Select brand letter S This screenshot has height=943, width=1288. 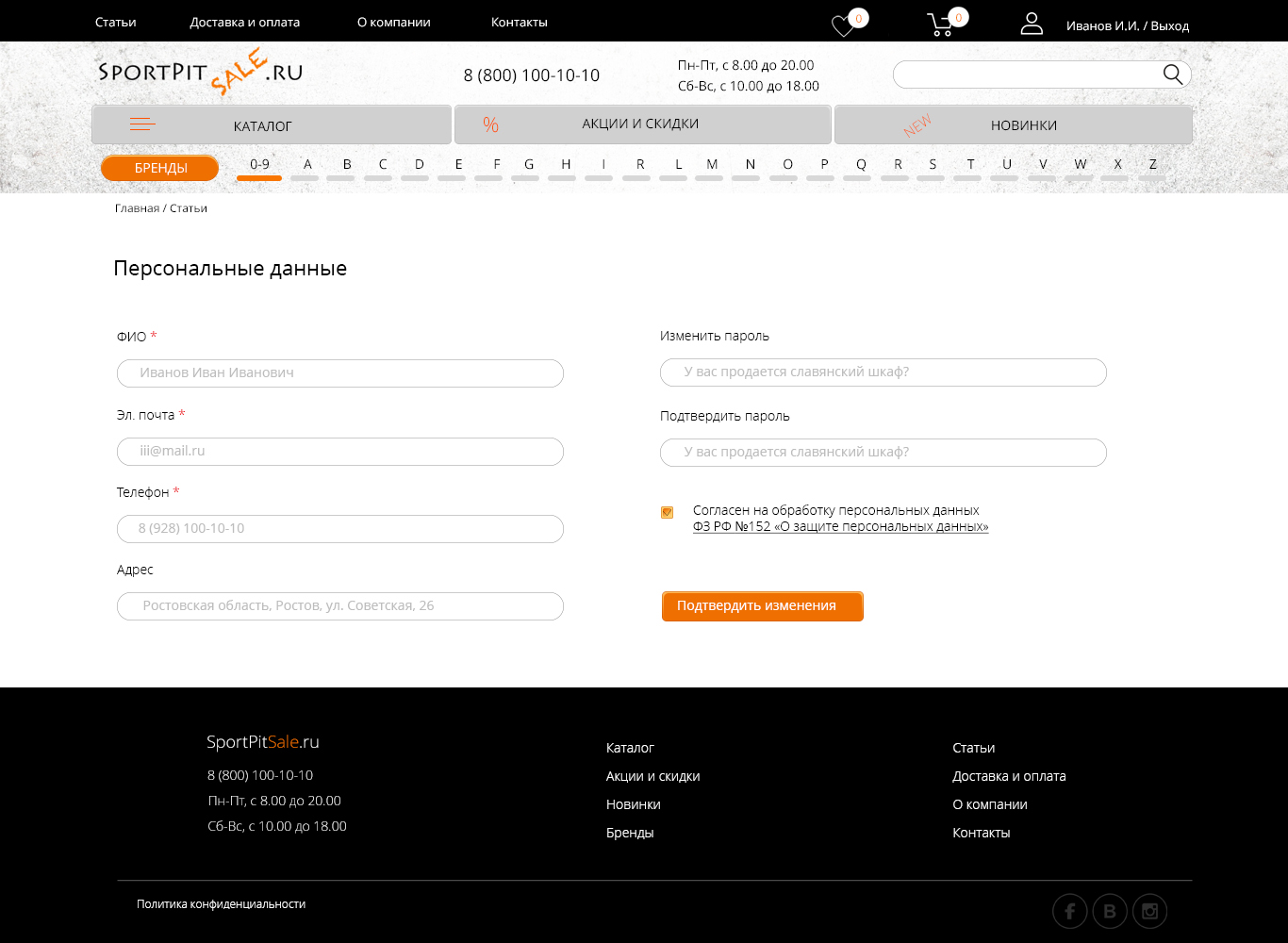933,167
